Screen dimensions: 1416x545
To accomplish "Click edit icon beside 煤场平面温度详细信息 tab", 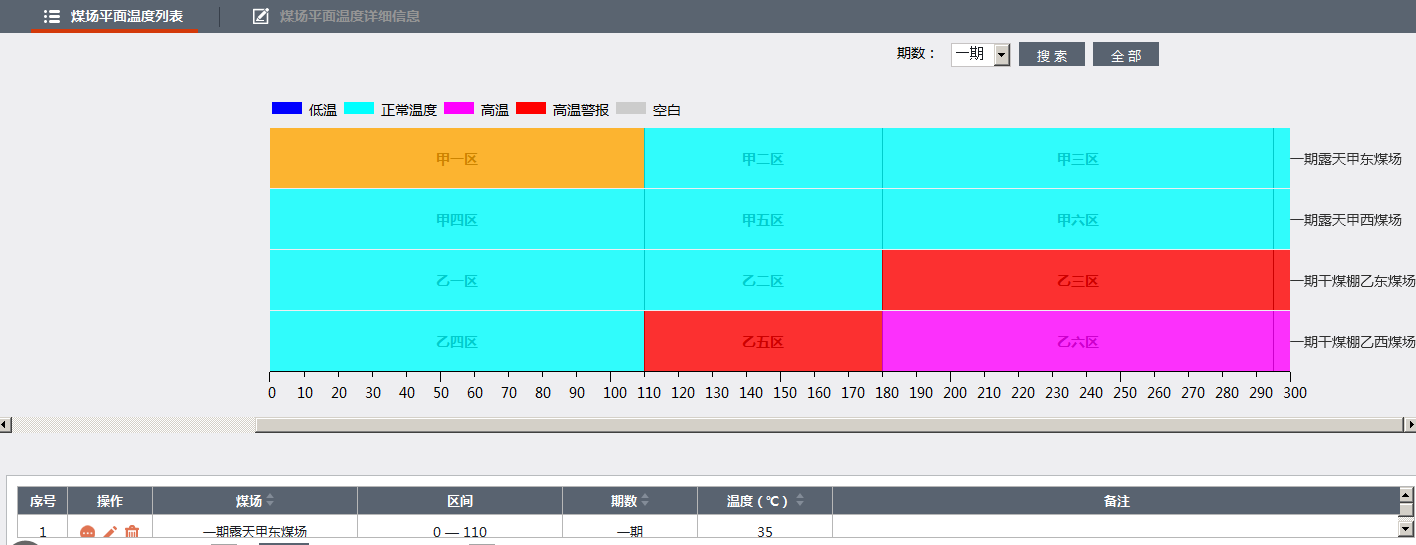I will click(261, 16).
